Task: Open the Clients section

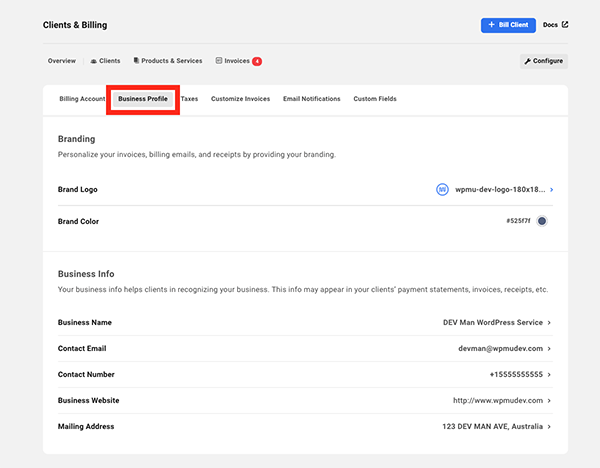Action: [x=105, y=61]
